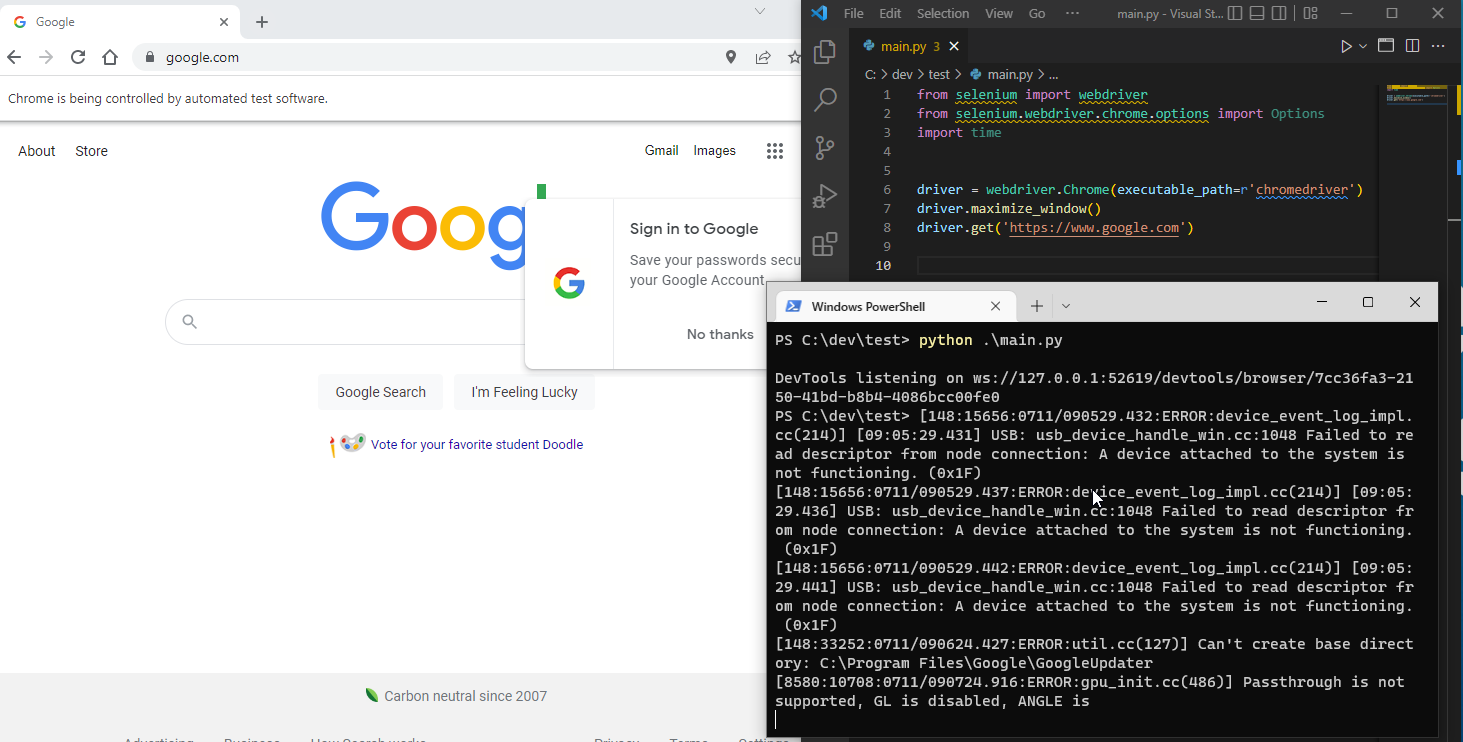Screen dimensions: 1463x742
Task: Close the Windows PowerShell tab
Action: coord(995,306)
